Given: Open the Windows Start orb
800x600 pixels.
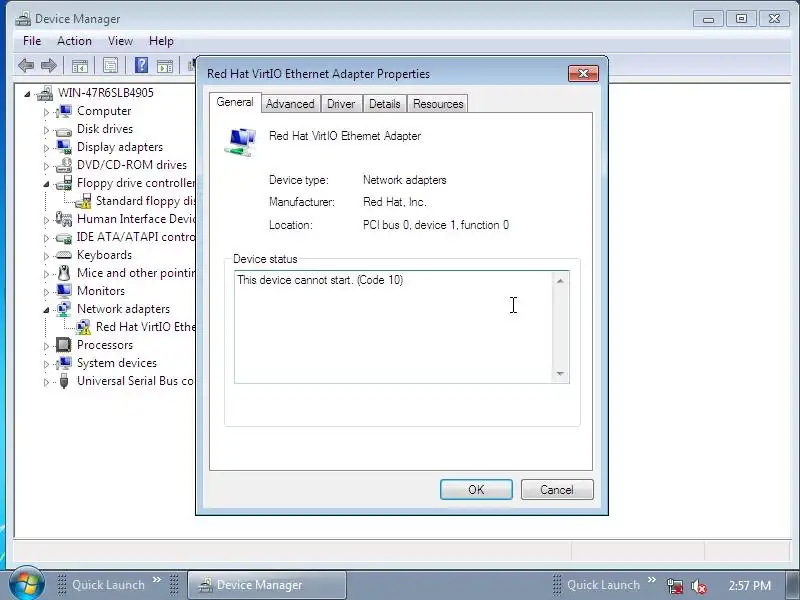Looking at the screenshot, I should [26, 583].
